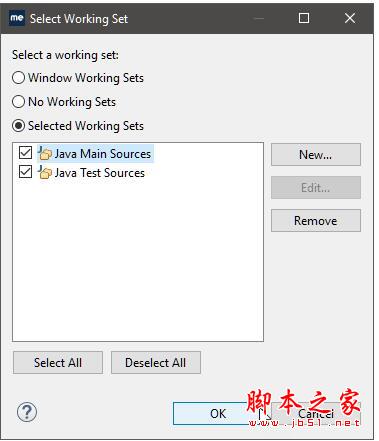379x441 pixels.
Task: Maximize the Select Working Set dialog
Action: point(304,18)
